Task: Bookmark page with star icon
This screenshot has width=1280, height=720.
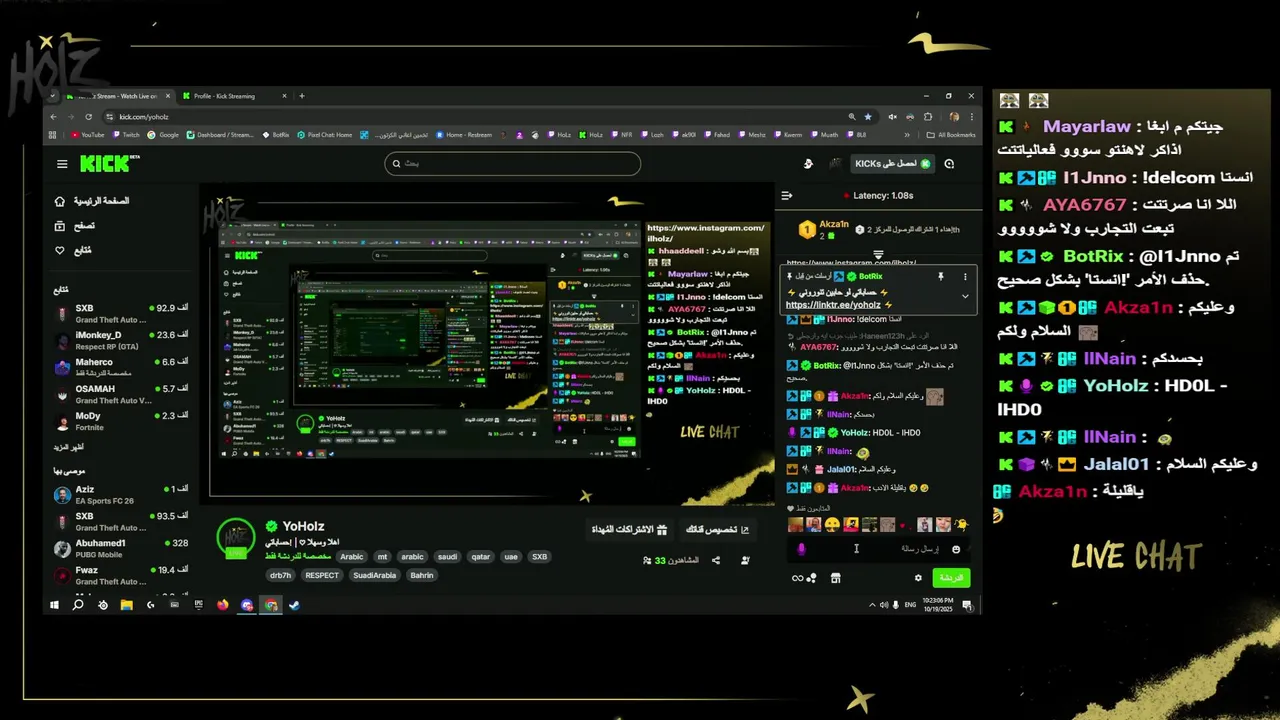Action: (867, 117)
